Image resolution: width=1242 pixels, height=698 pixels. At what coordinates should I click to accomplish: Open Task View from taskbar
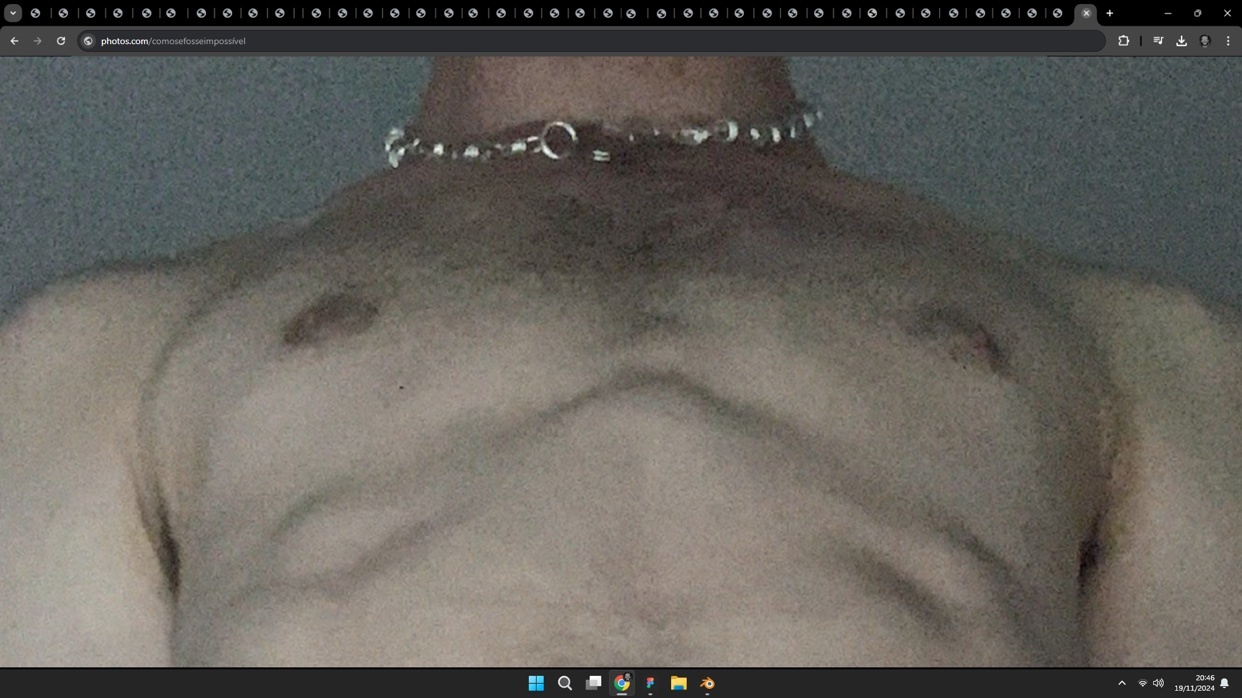(x=593, y=684)
